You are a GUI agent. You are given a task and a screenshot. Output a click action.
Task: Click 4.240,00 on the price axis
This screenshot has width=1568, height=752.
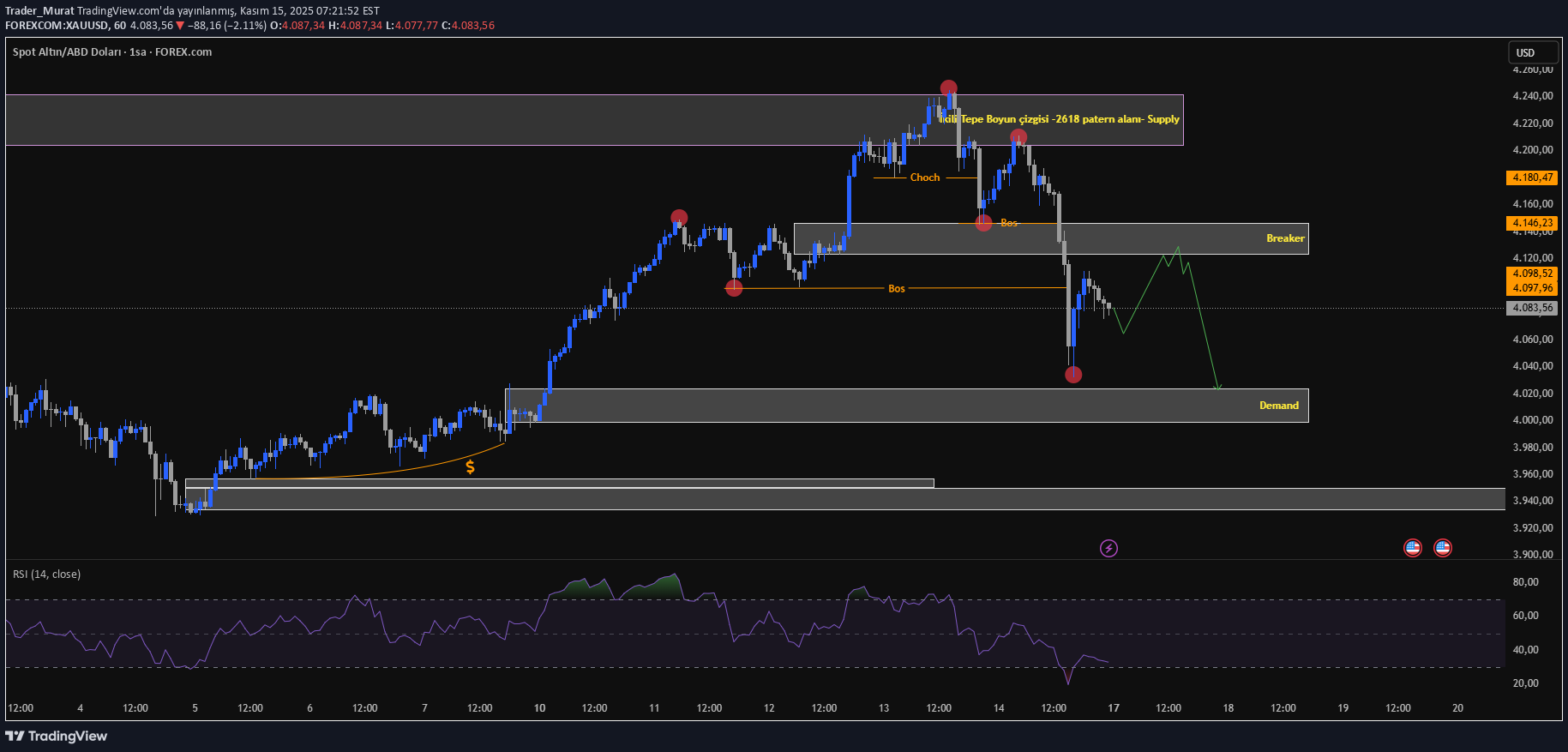(x=1533, y=96)
